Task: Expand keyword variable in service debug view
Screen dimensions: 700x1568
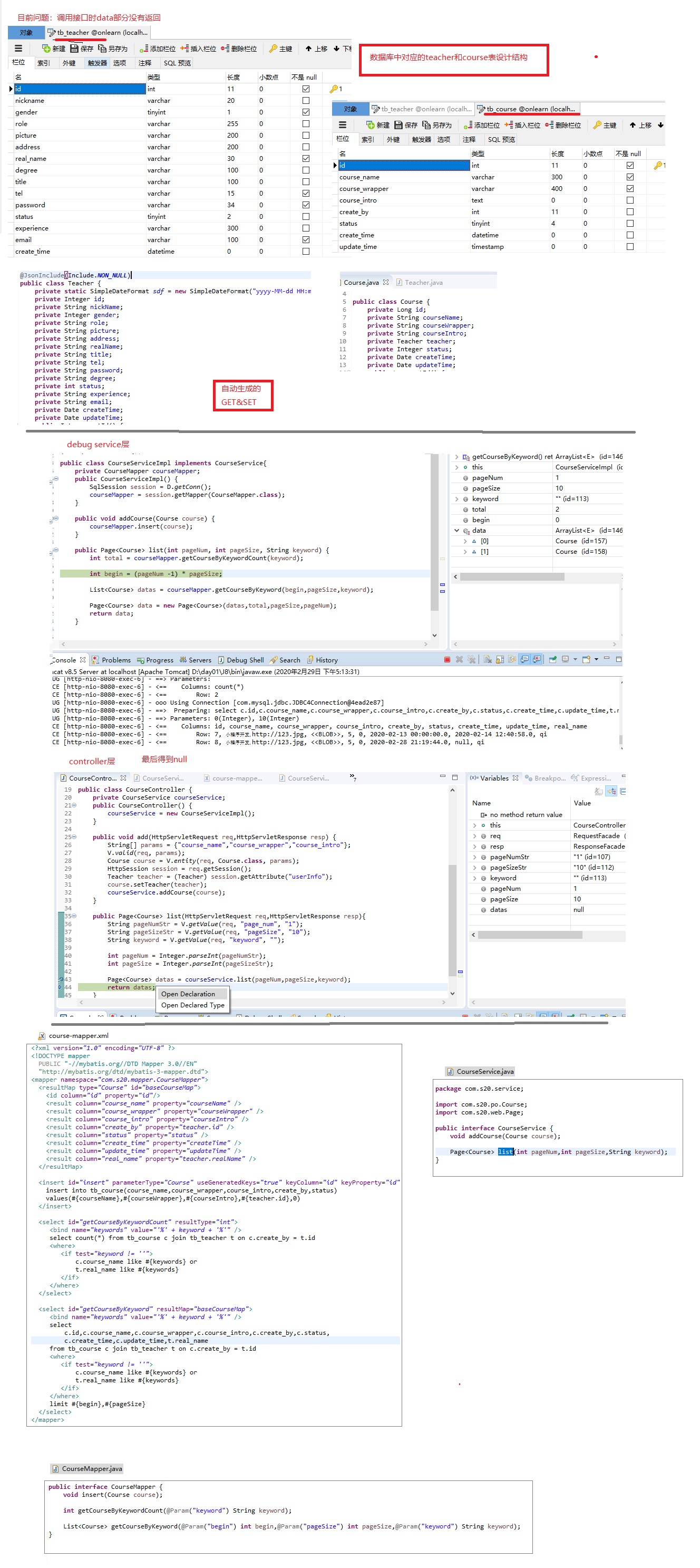Action: click(x=456, y=498)
